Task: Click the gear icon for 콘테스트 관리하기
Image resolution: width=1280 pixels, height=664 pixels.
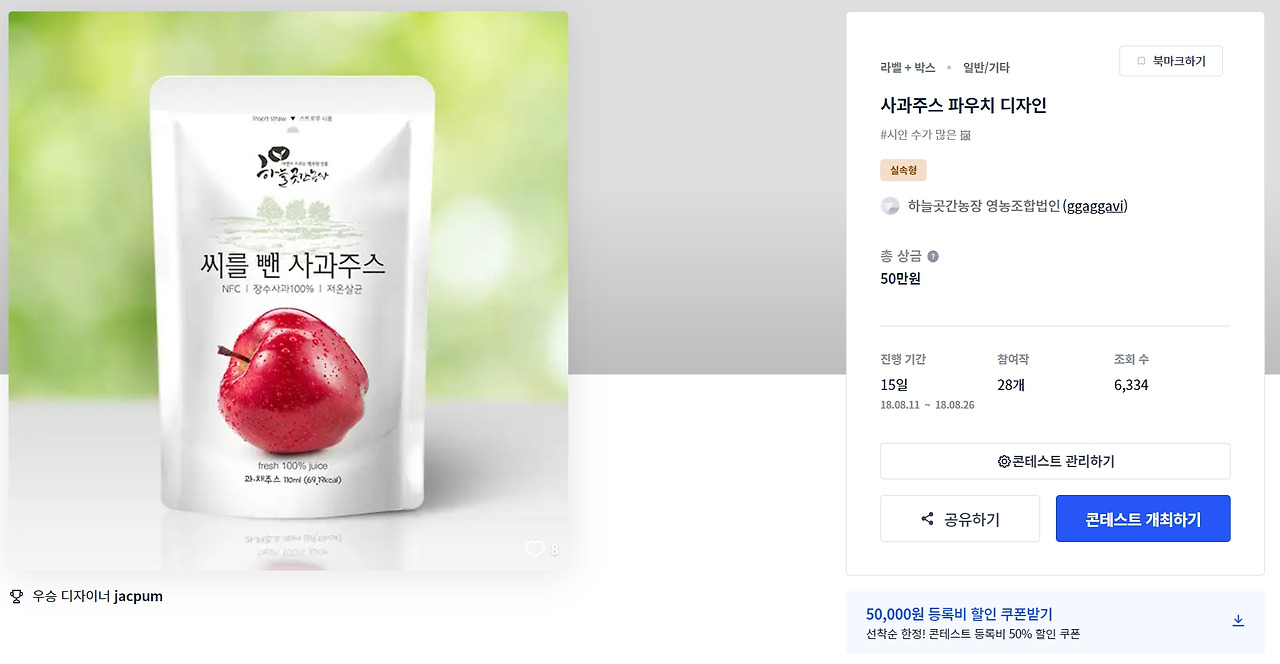Action: click(1004, 461)
